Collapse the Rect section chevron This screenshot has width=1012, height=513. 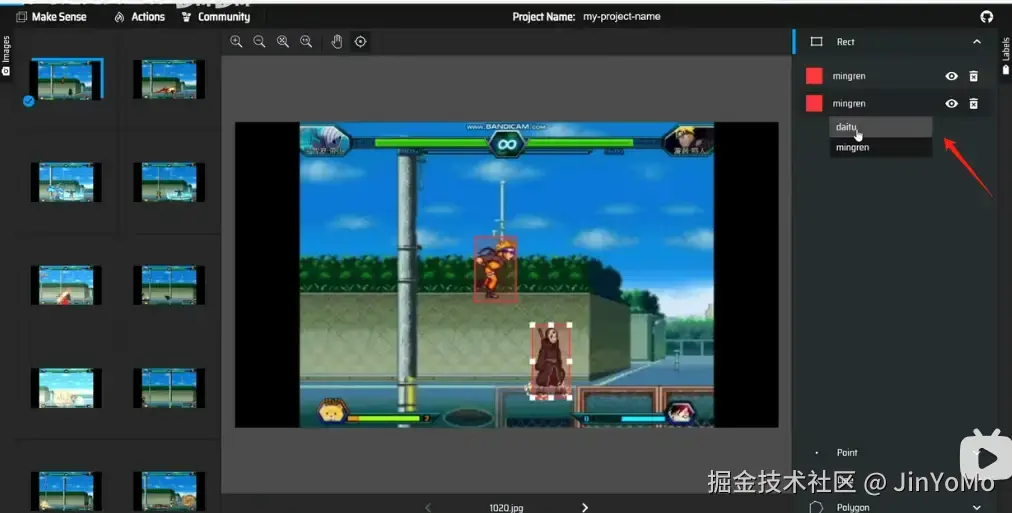pos(977,41)
